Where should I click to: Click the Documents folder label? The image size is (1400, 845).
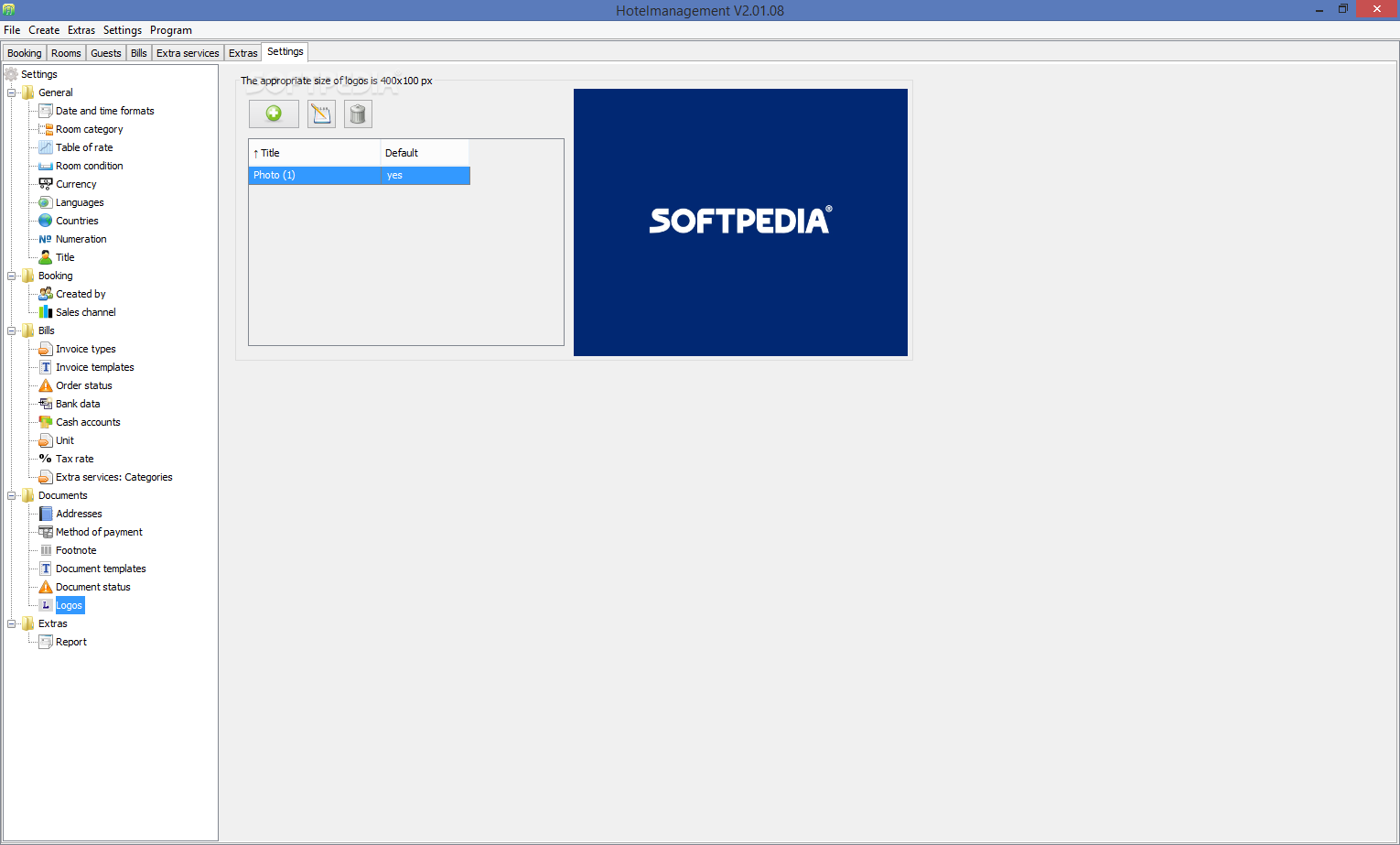tap(63, 495)
